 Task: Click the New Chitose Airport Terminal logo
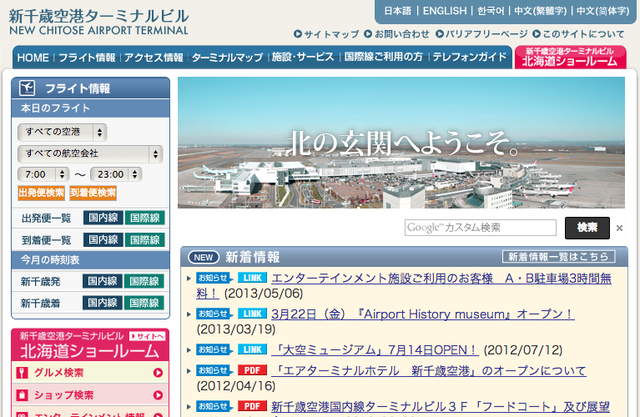coord(98,22)
